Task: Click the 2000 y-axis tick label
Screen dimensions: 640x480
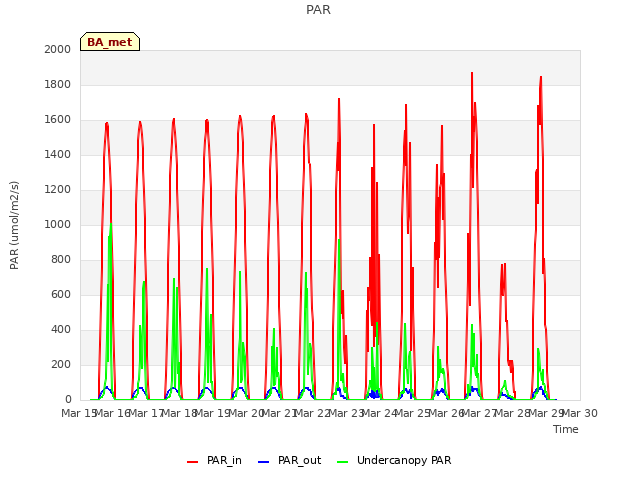Action: tap(58, 49)
